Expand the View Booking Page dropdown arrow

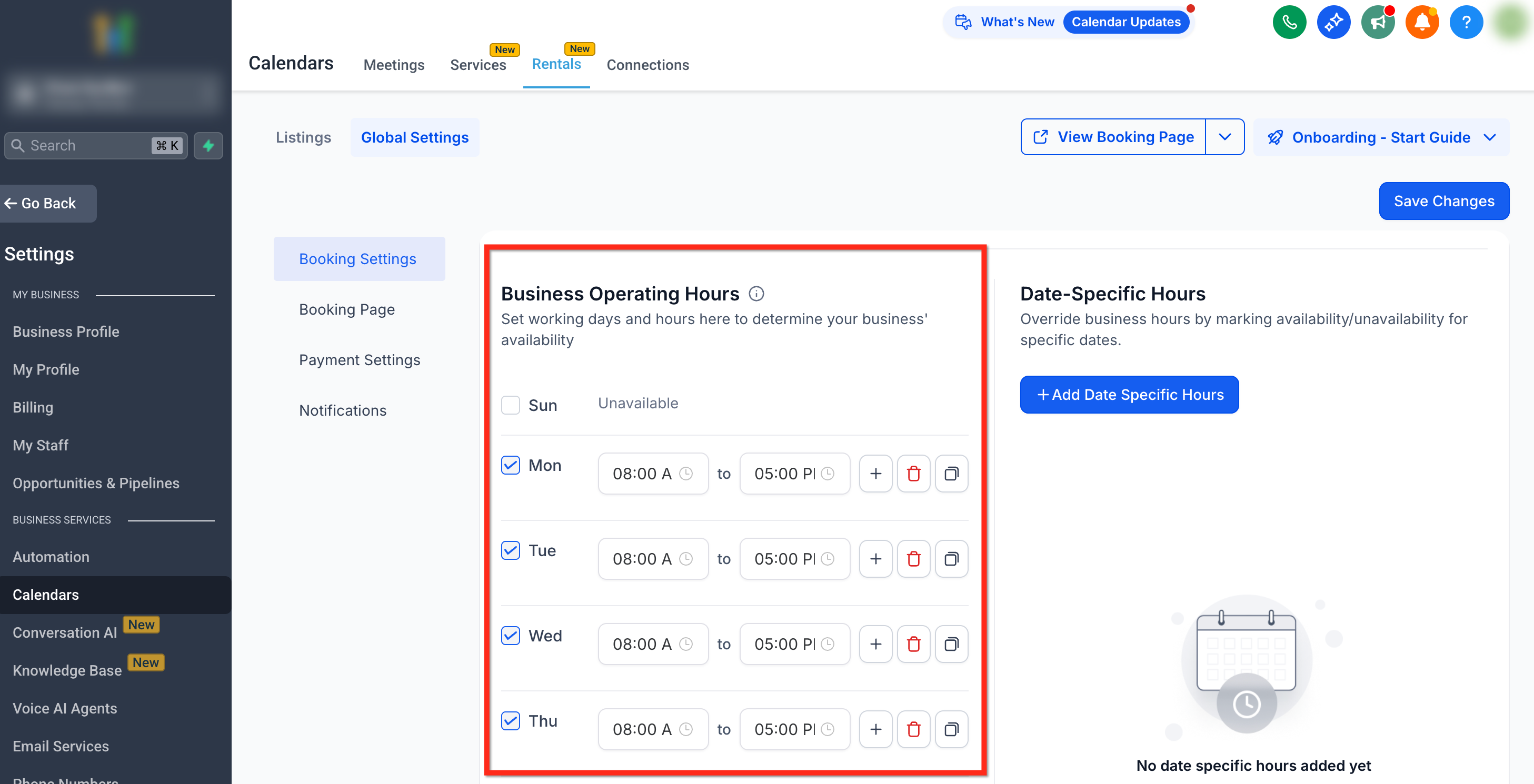(x=1224, y=137)
